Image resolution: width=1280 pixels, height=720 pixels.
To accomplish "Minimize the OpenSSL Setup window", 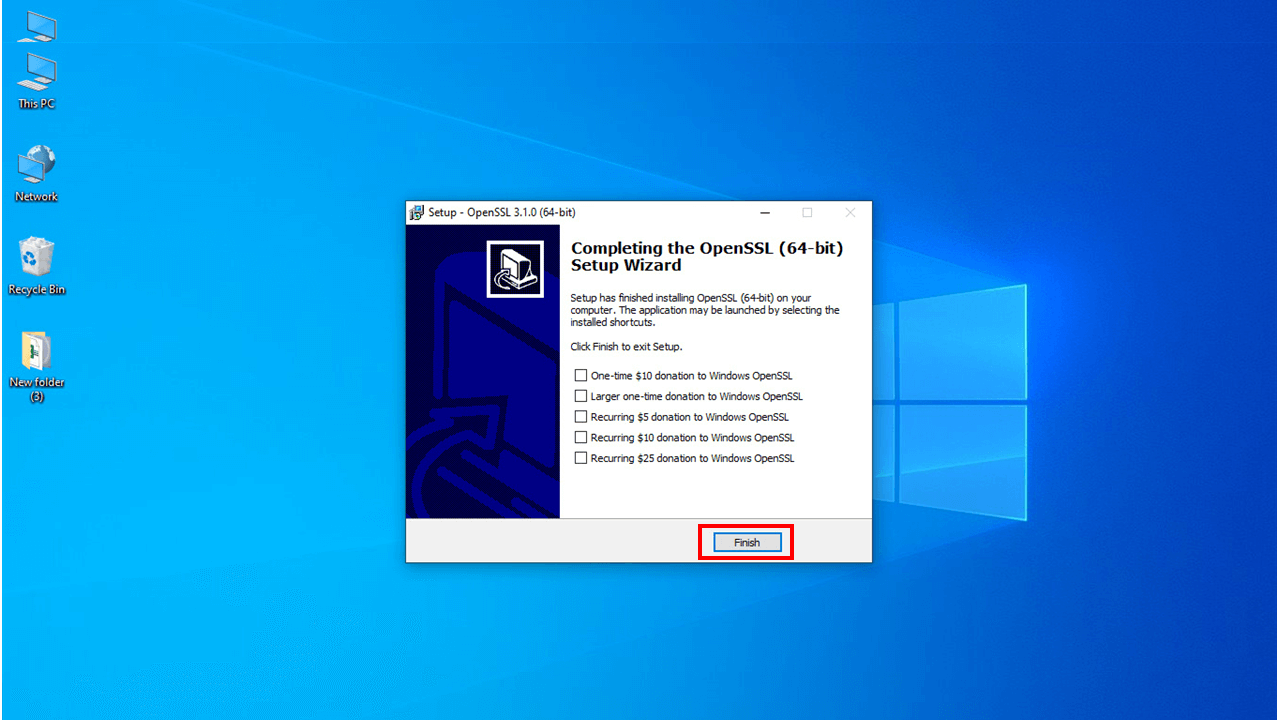I will click(x=765, y=212).
